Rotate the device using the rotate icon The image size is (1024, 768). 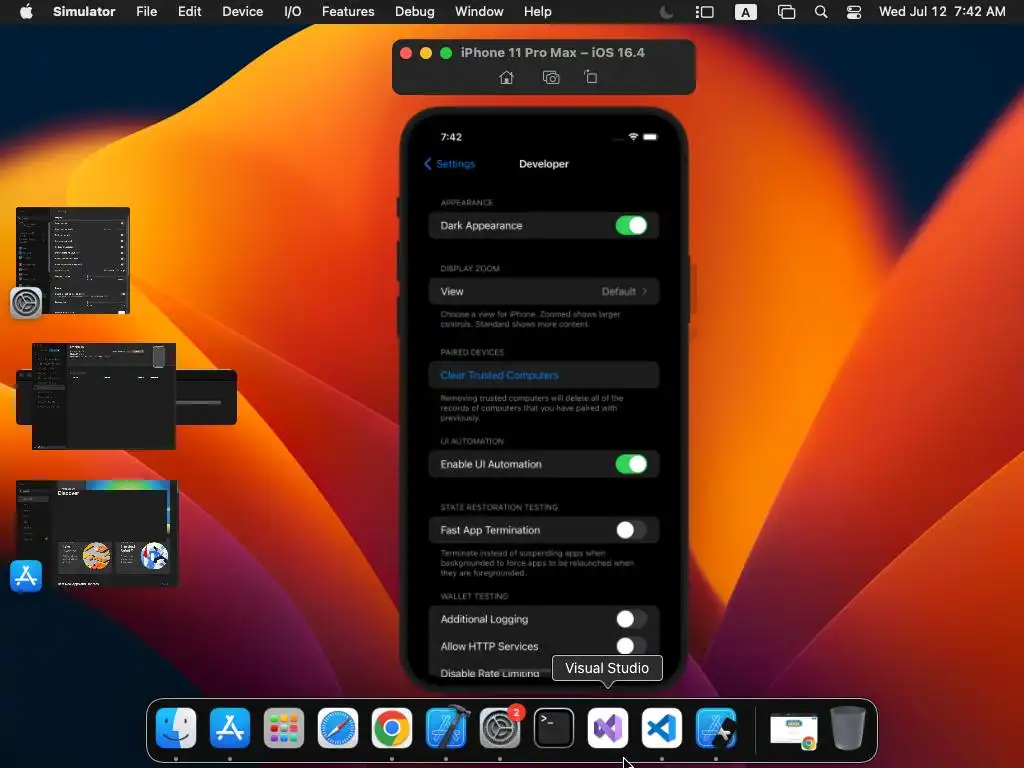(590, 77)
